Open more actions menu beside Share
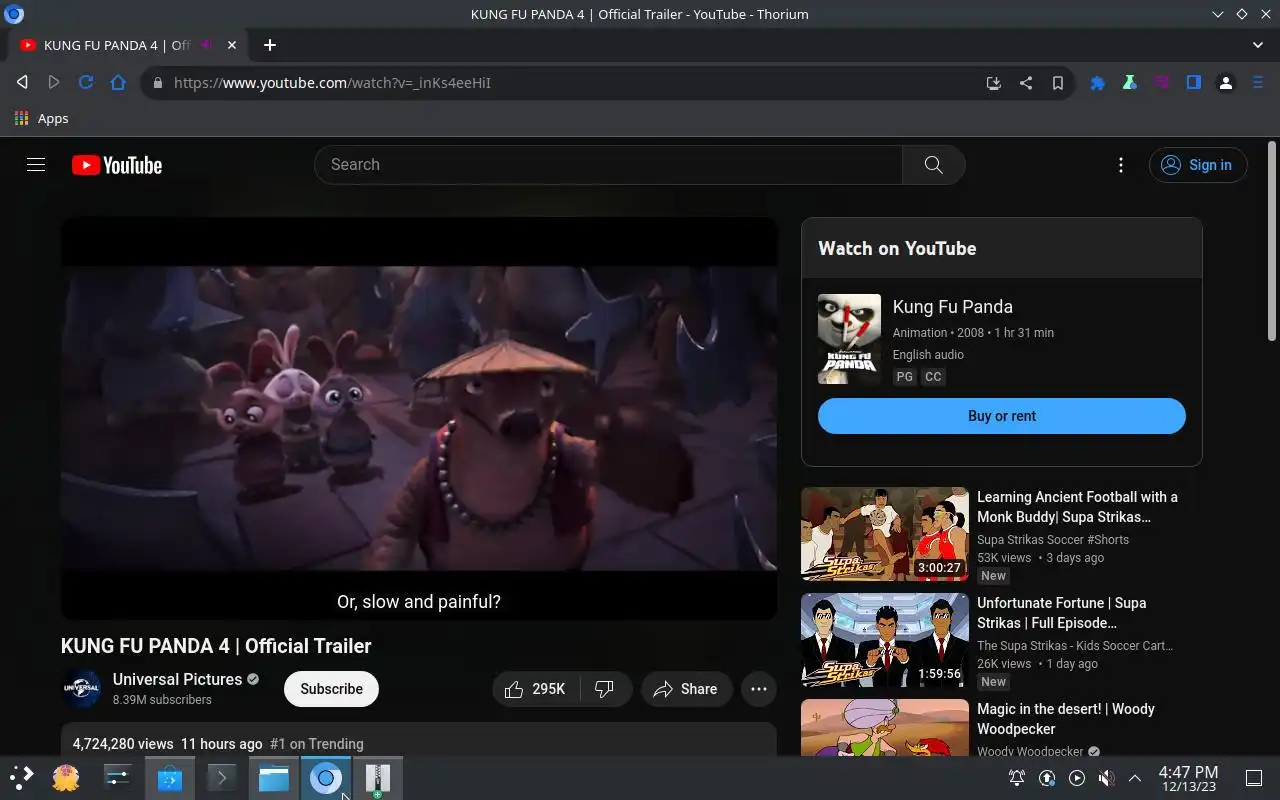The image size is (1280, 800). (759, 689)
